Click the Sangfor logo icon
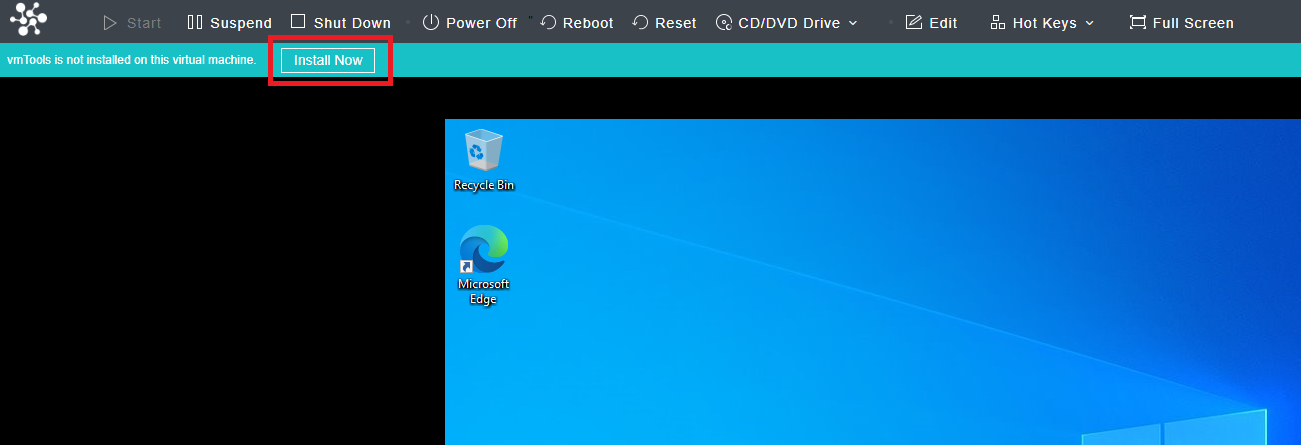This screenshot has width=1301, height=445. tap(29, 19)
